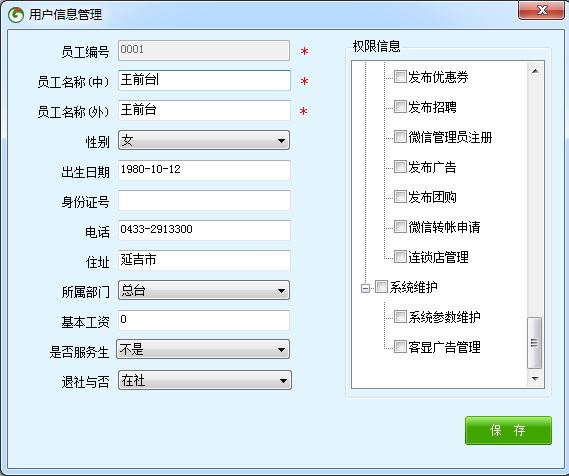Click the scroll down arrow in permission list
Screen dimensions: 569x476
tap(535, 379)
